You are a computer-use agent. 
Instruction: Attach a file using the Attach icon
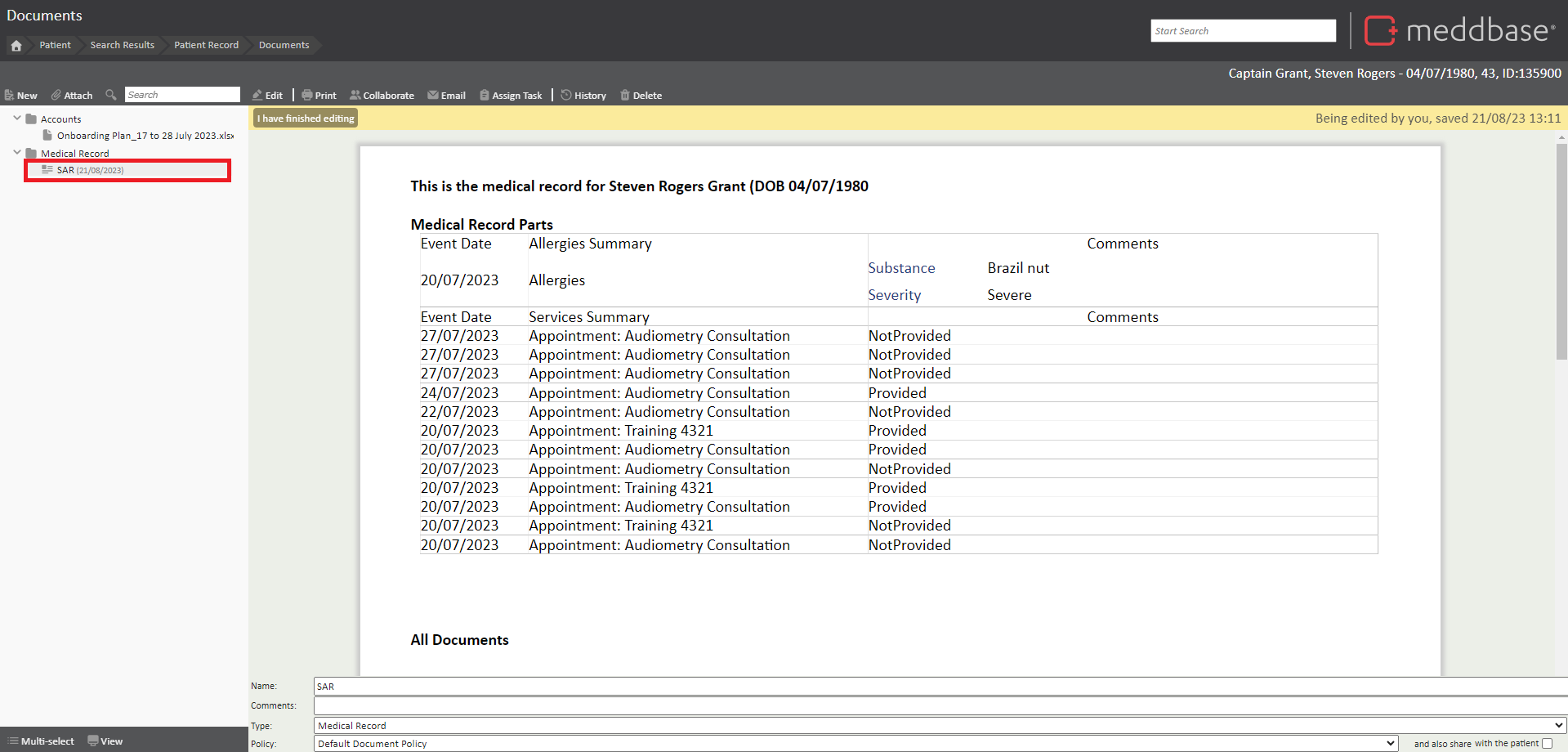tap(72, 95)
